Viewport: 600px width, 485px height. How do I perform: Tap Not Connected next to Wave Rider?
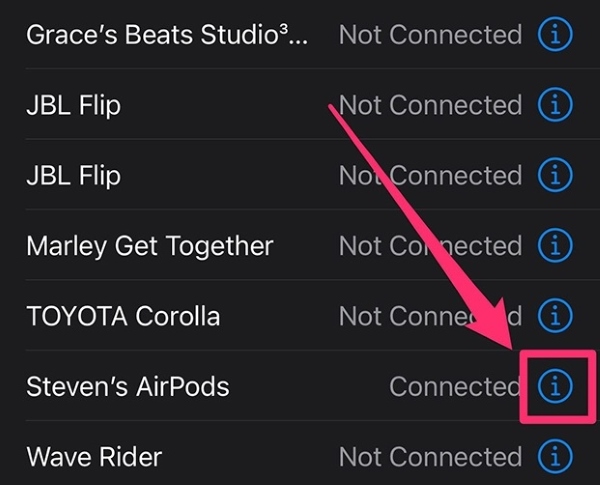click(x=430, y=457)
